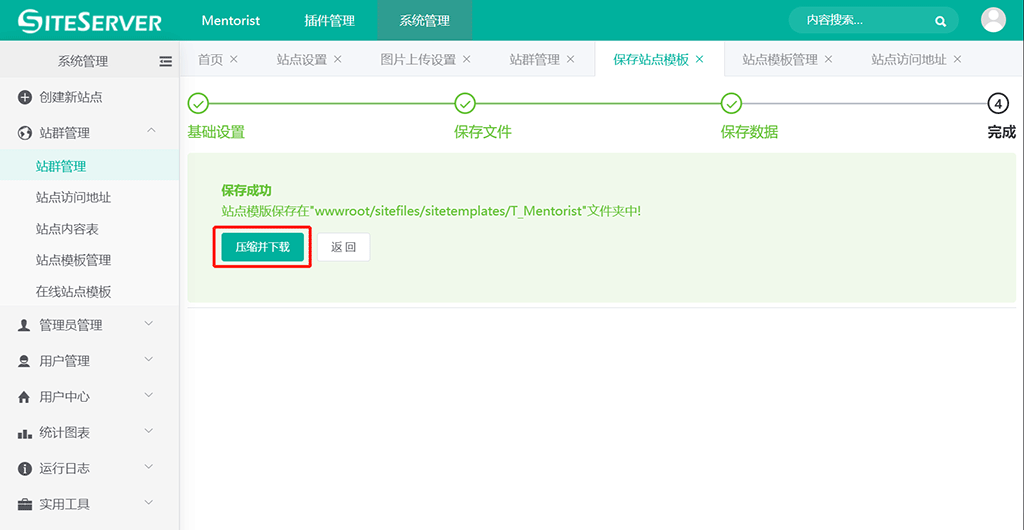Close the 保存站点模板 tab
Viewport: 1024px width, 530px height.
(700, 60)
